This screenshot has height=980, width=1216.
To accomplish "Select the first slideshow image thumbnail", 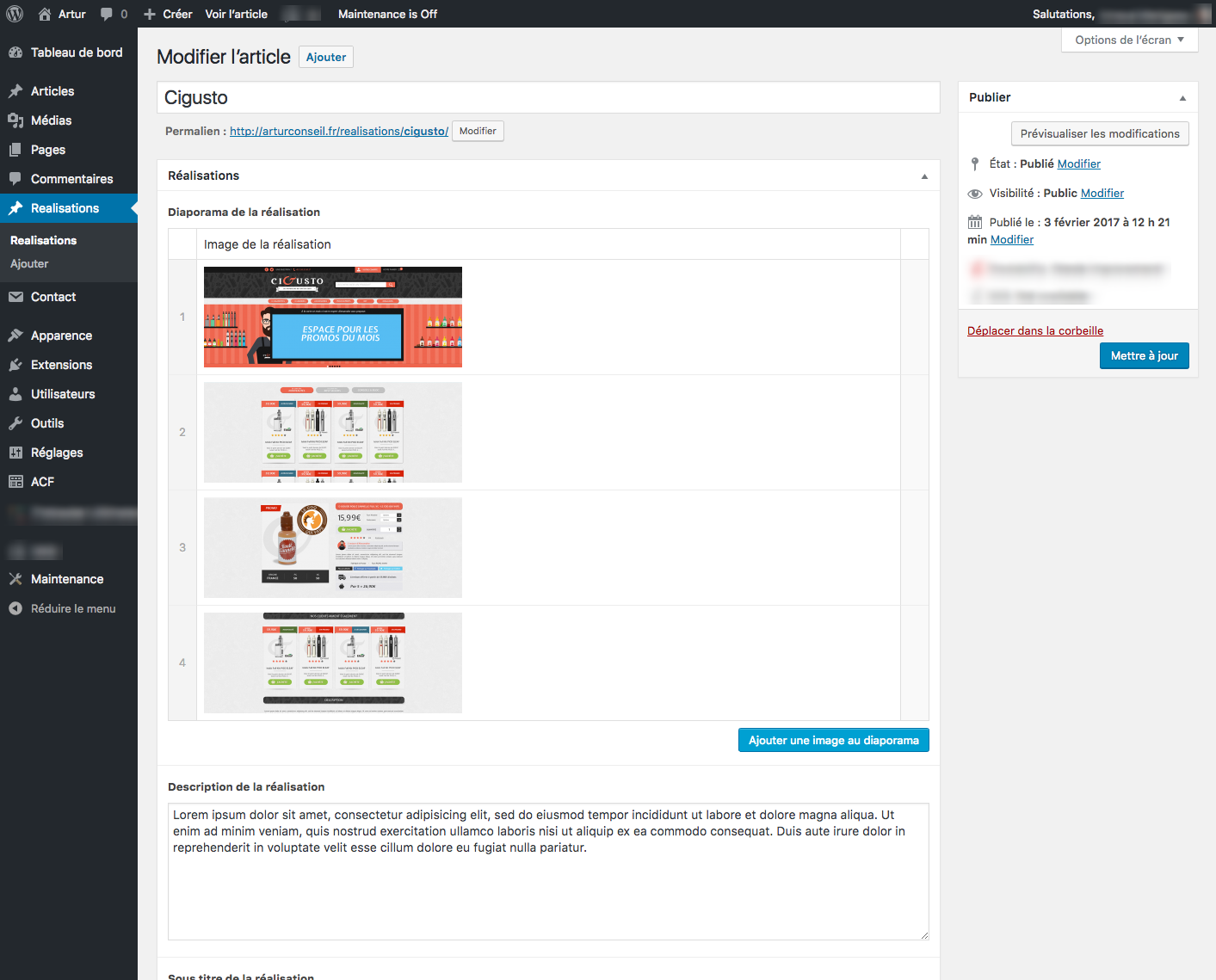I will pos(333,317).
